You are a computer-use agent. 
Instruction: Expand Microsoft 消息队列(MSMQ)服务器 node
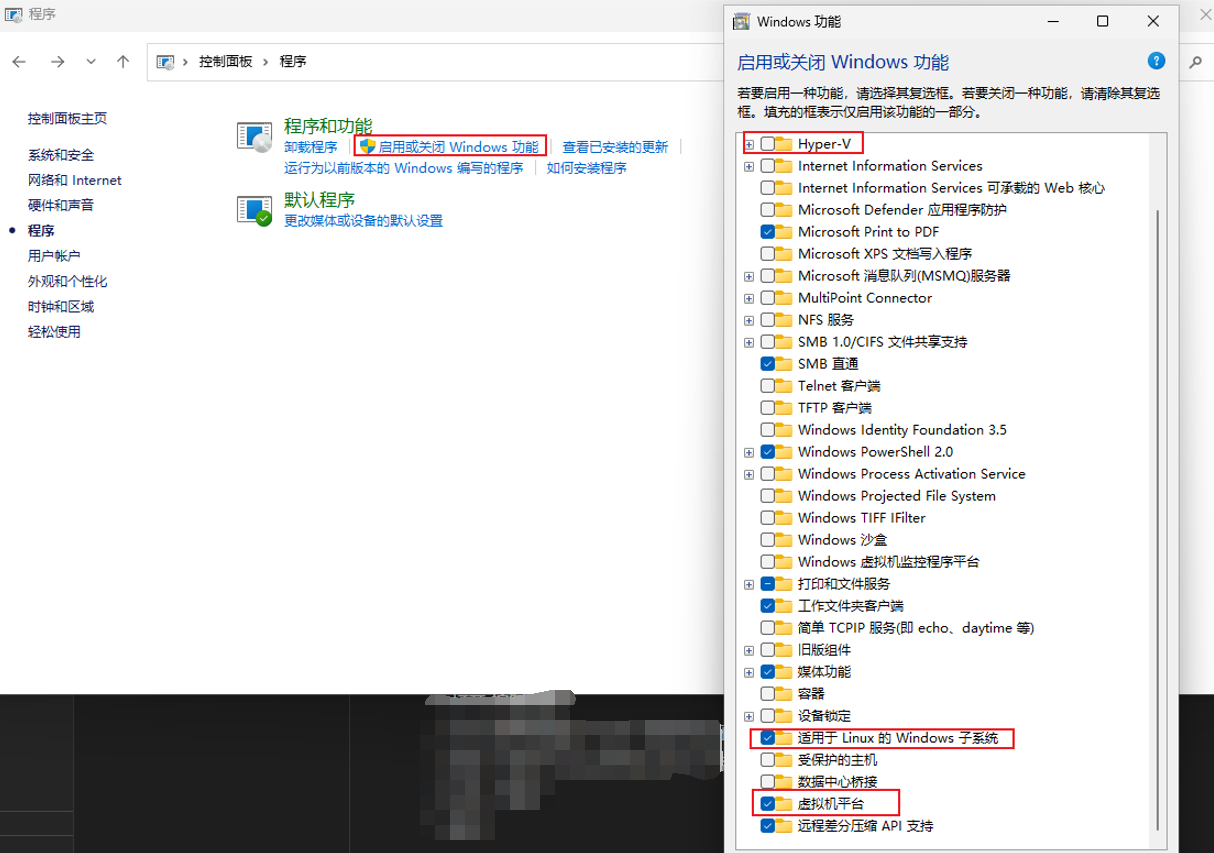(749, 276)
